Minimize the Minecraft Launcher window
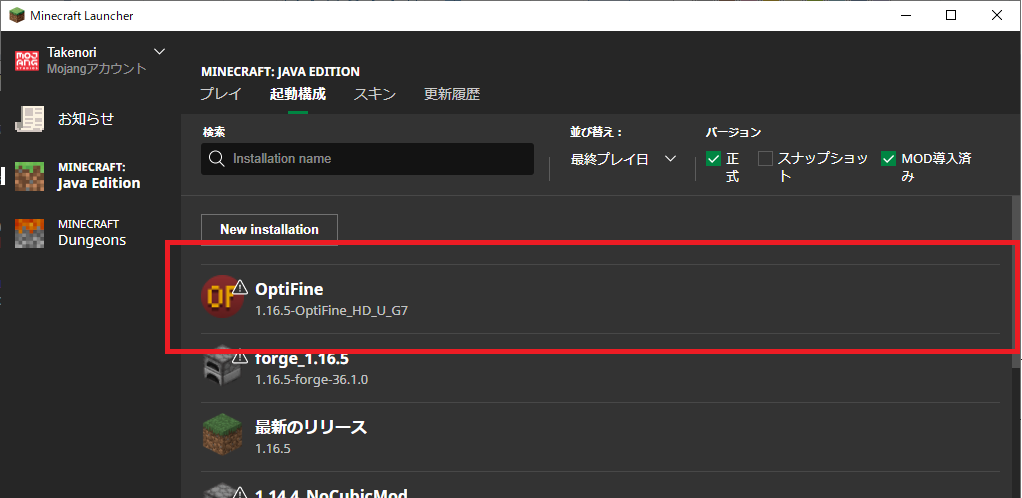The width and height of the screenshot is (1022, 498). [905, 16]
